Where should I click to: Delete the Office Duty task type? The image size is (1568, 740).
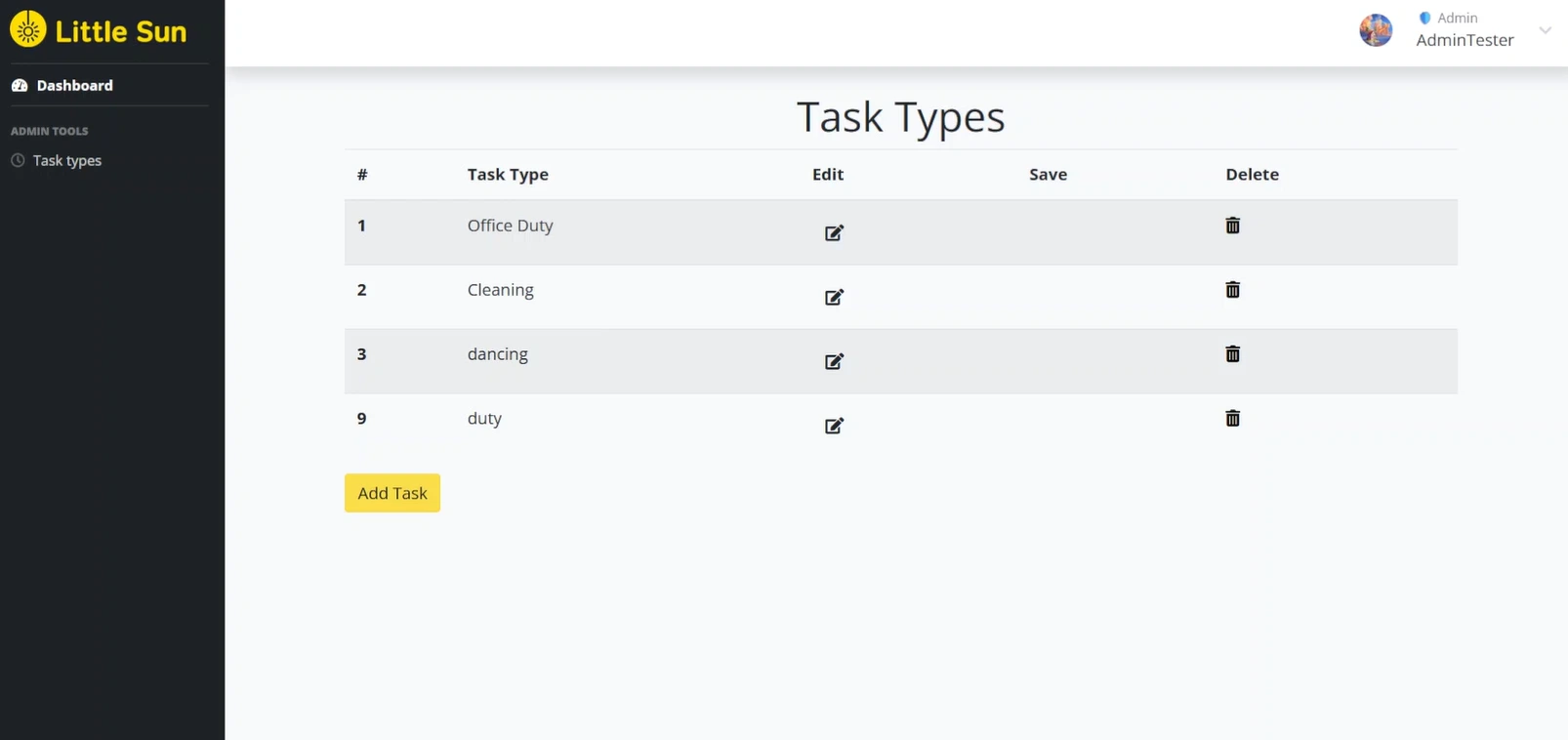pos(1232,226)
